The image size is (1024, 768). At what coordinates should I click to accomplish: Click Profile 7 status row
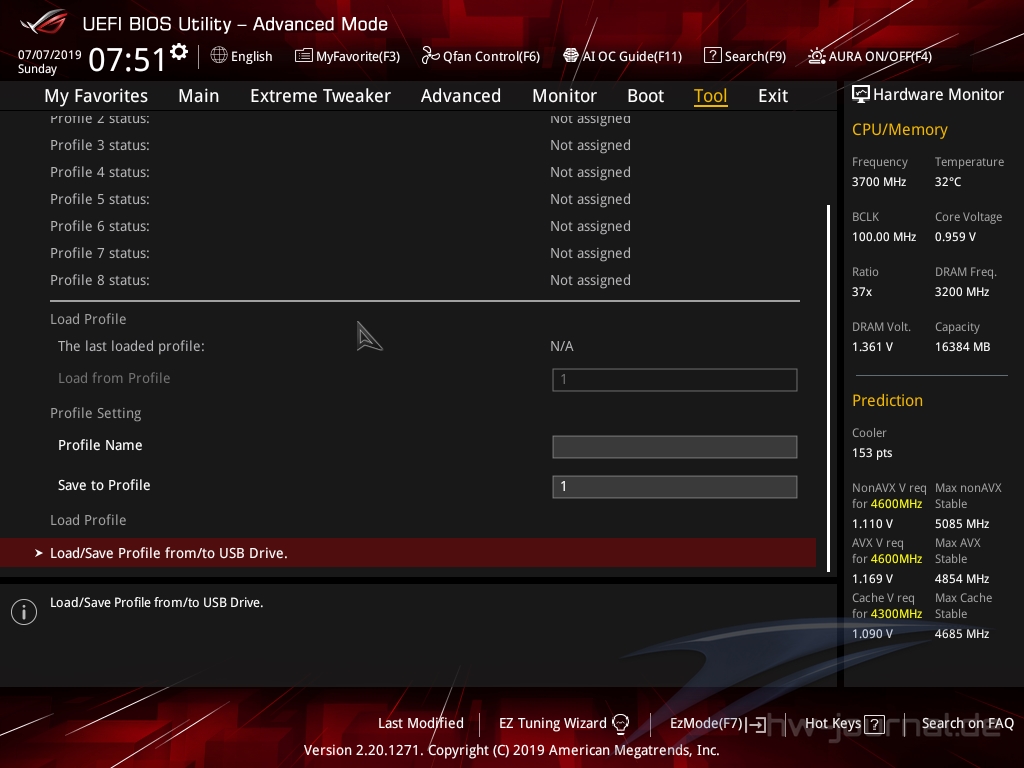[424, 253]
